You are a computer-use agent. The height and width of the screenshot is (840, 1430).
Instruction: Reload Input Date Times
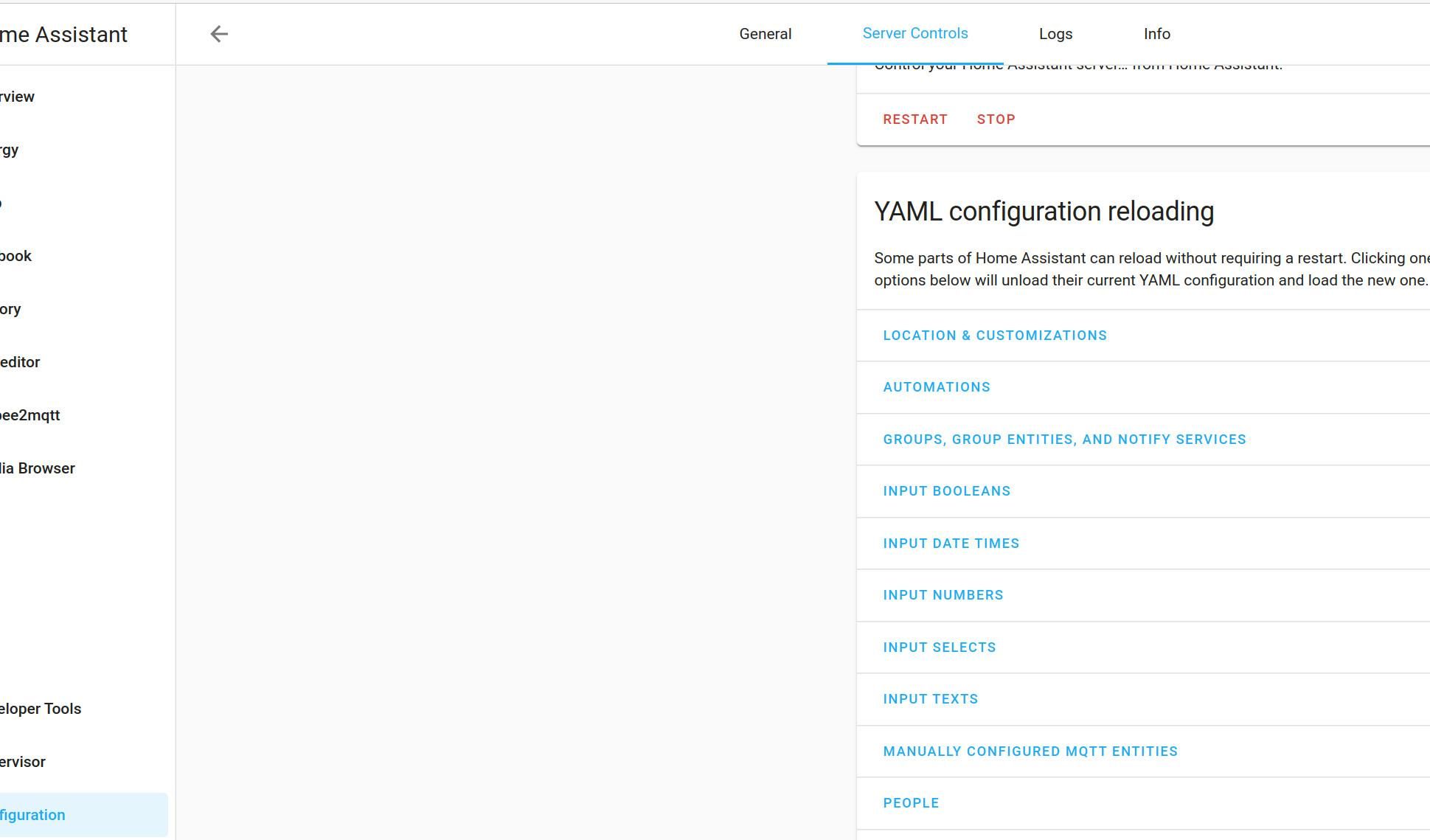951,544
